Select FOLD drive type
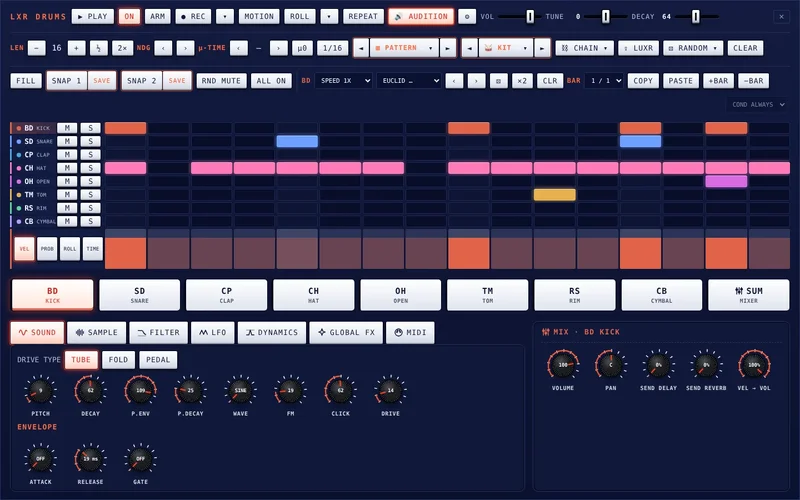Image resolution: width=800 pixels, height=500 pixels. tap(118, 360)
